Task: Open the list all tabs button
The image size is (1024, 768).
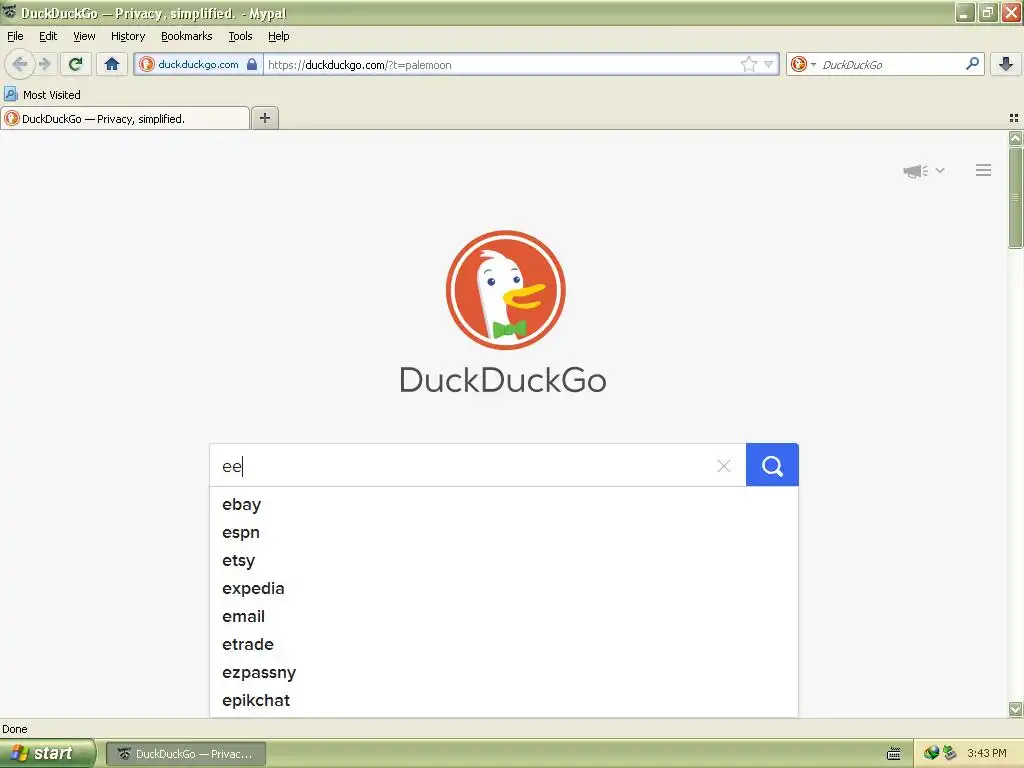Action: coord(1014,118)
